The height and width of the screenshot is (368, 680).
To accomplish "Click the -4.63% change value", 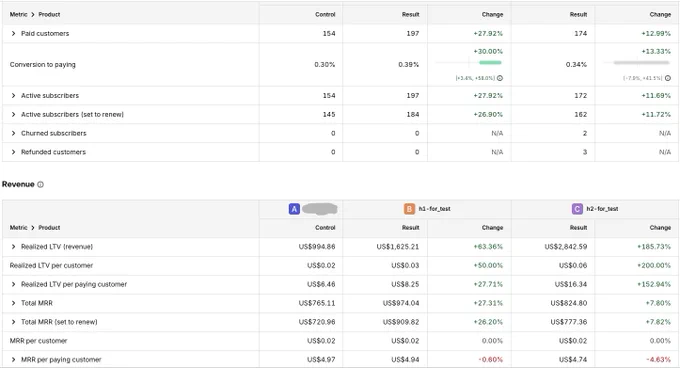I will click(659, 360).
